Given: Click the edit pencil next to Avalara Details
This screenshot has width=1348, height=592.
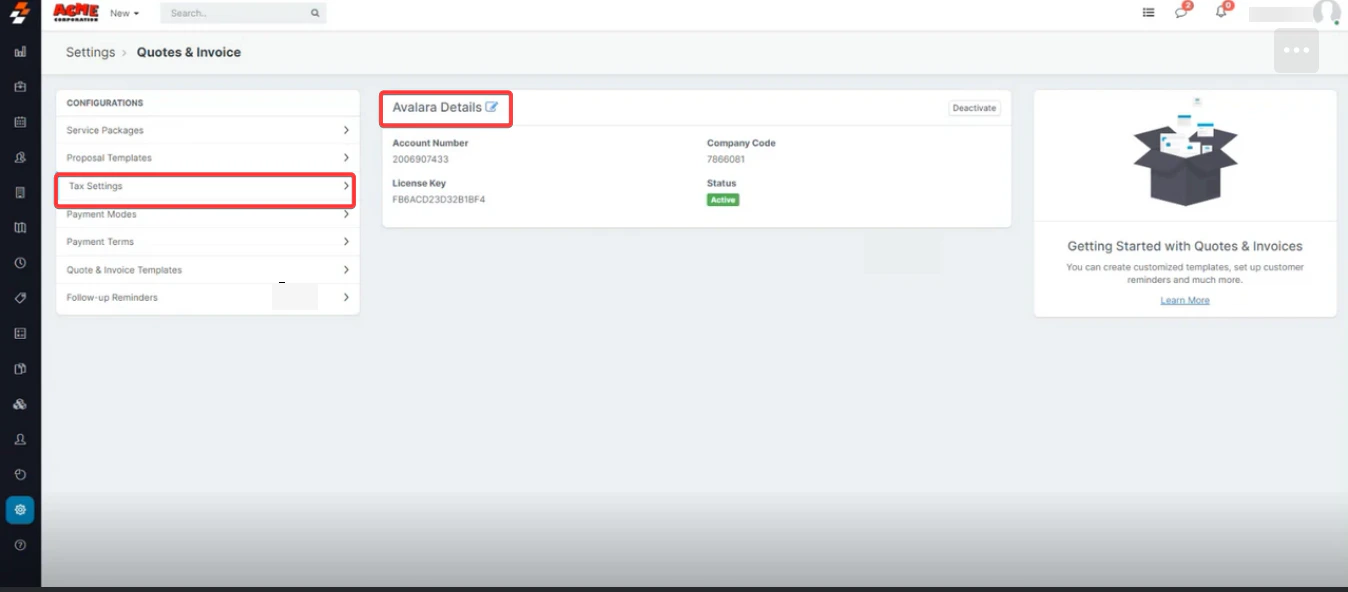Looking at the screenshot, I should pos(492,107).
